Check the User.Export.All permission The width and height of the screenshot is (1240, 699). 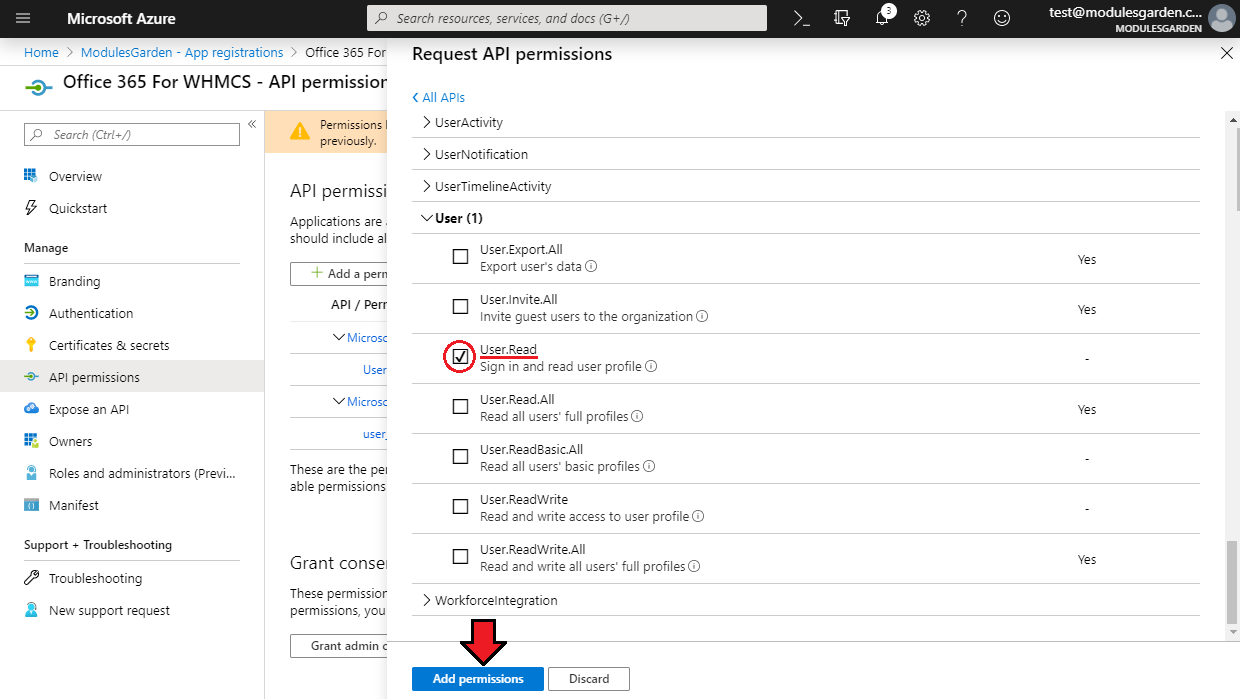click(x=460, y=257)
